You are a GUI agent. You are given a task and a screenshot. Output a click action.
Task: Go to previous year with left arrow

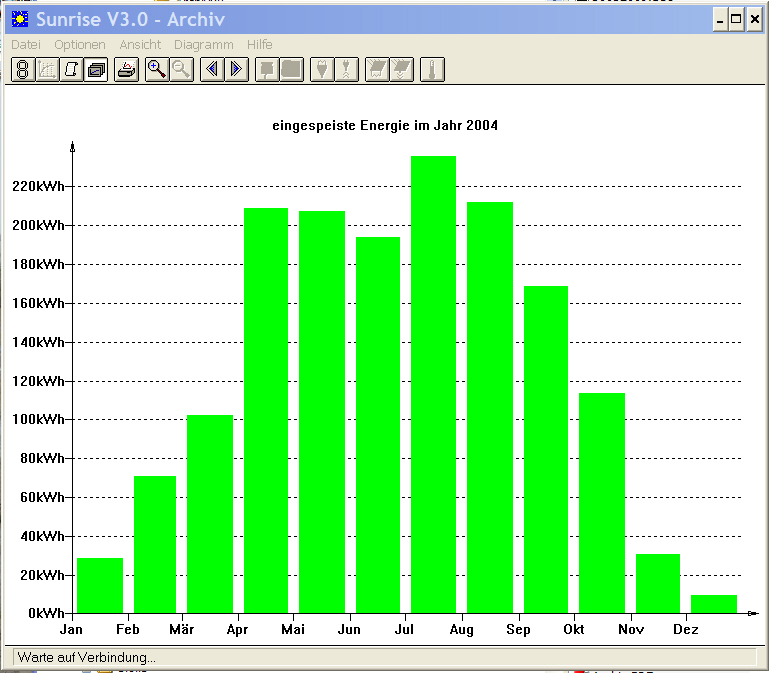tap(212, 69)
